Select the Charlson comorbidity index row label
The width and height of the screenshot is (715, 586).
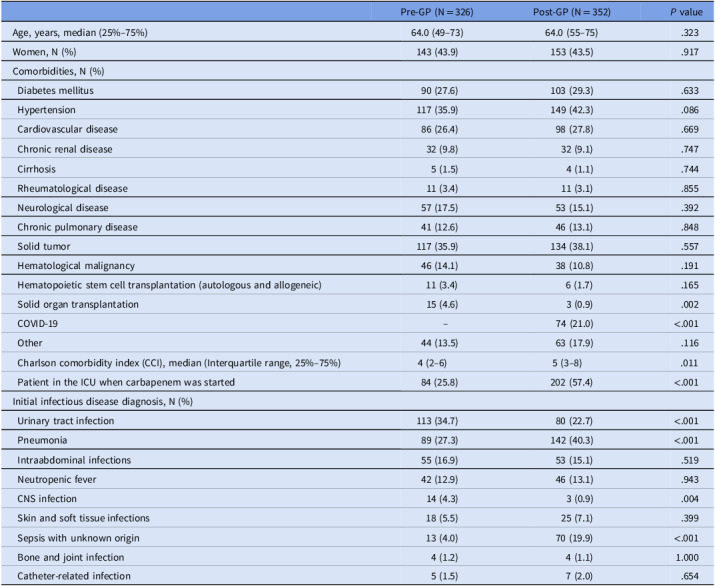pos(179,363)
